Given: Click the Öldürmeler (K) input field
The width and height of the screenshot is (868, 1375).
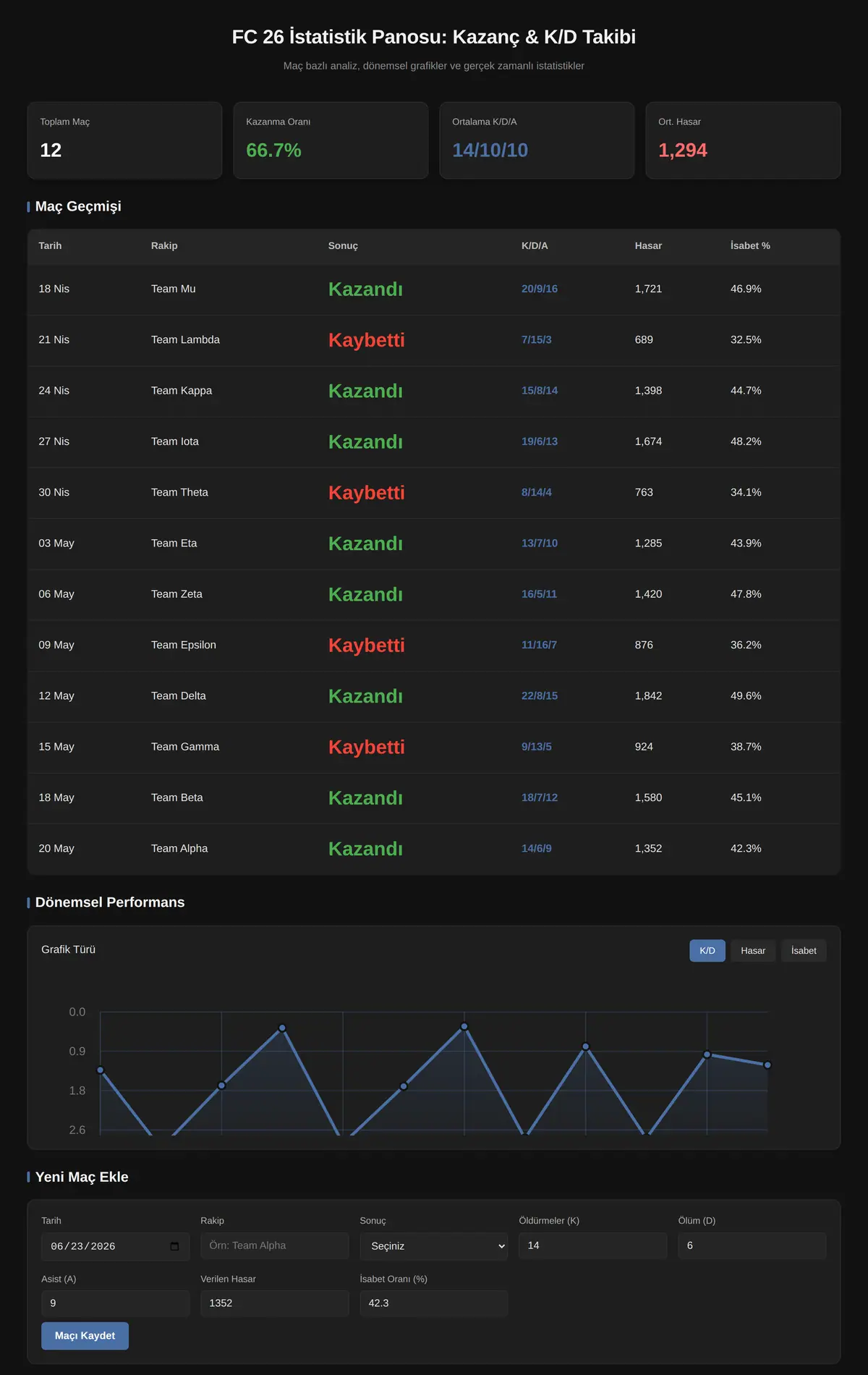Looking at the screenshot, I should [x=593, y=1245].
